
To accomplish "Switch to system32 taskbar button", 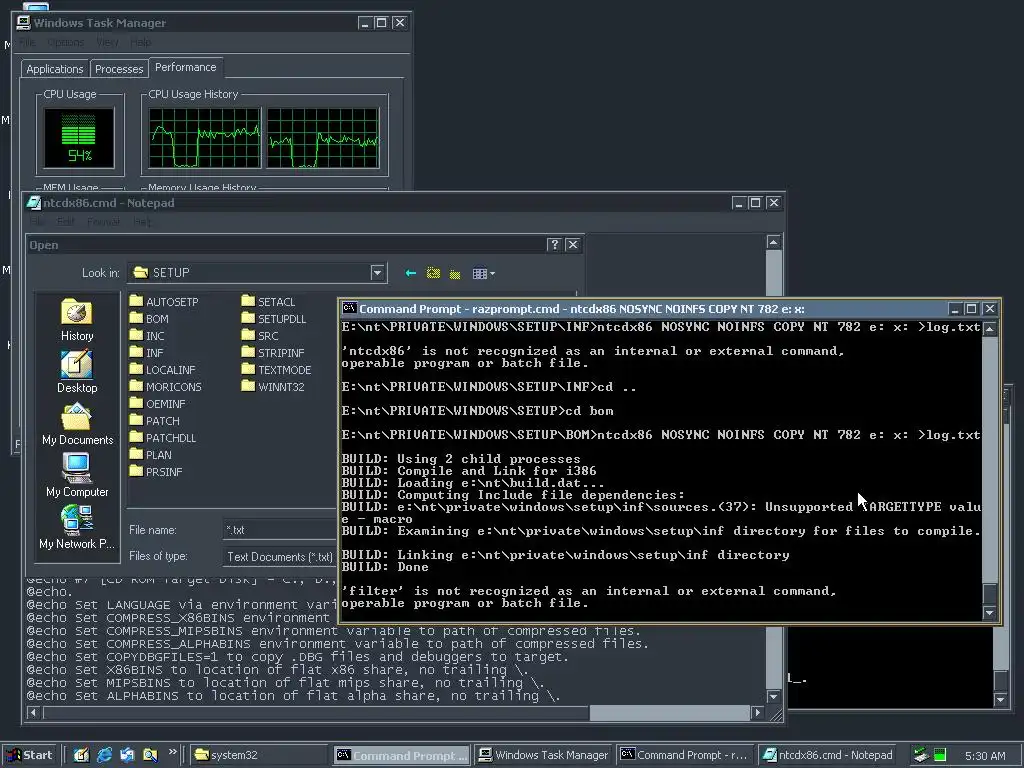I will click(259, 755).
